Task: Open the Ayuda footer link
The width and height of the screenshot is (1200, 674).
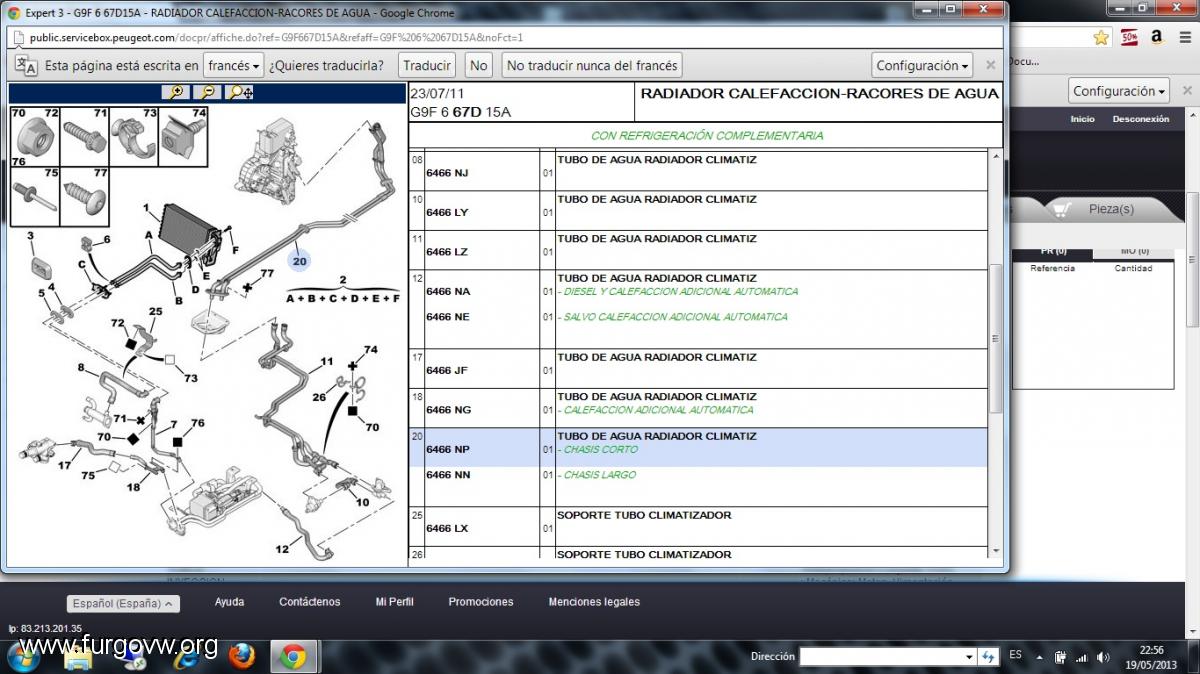Action: [229, 602]
